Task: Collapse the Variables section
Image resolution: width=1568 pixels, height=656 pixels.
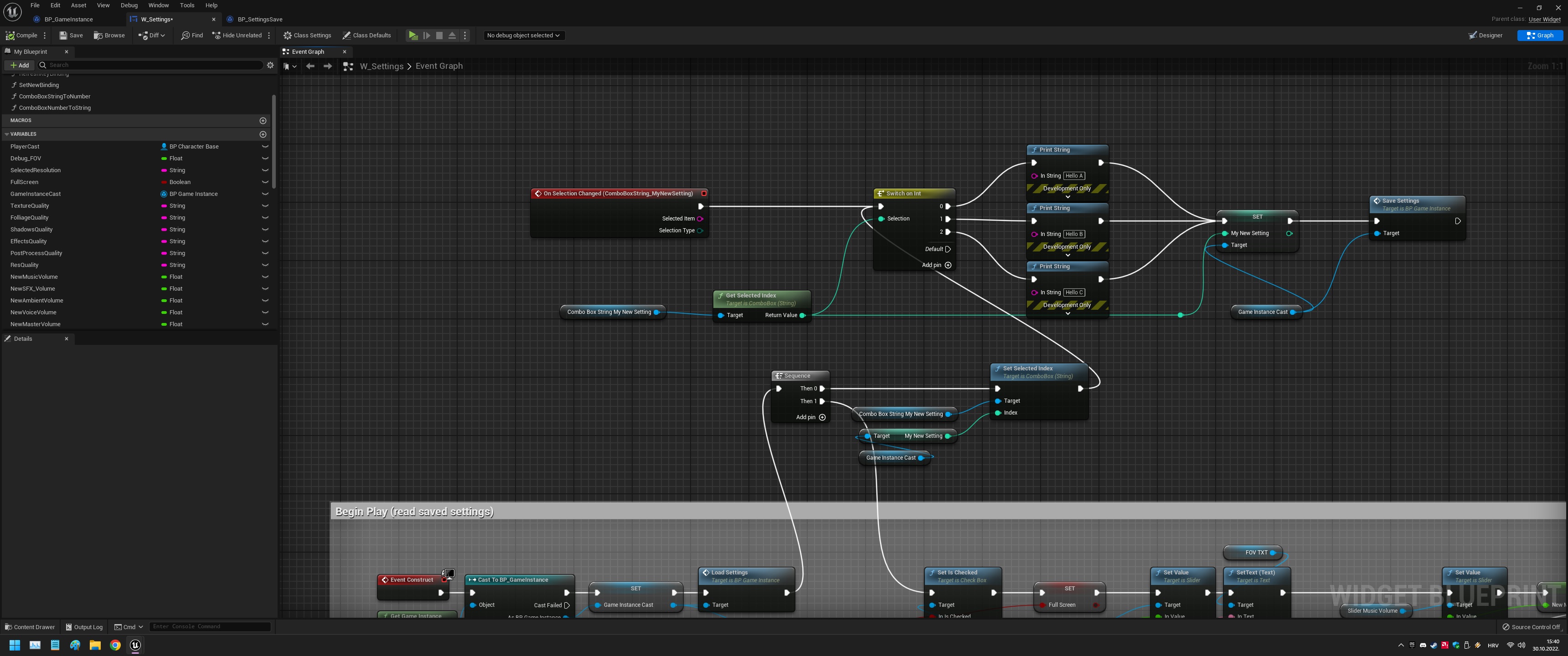Action: pyautogui.click(x=7, y=134)
